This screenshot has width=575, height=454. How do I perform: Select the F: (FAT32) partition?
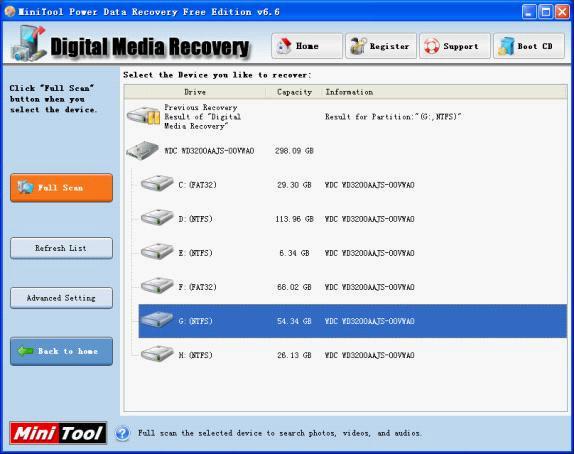tap(353, 287)
